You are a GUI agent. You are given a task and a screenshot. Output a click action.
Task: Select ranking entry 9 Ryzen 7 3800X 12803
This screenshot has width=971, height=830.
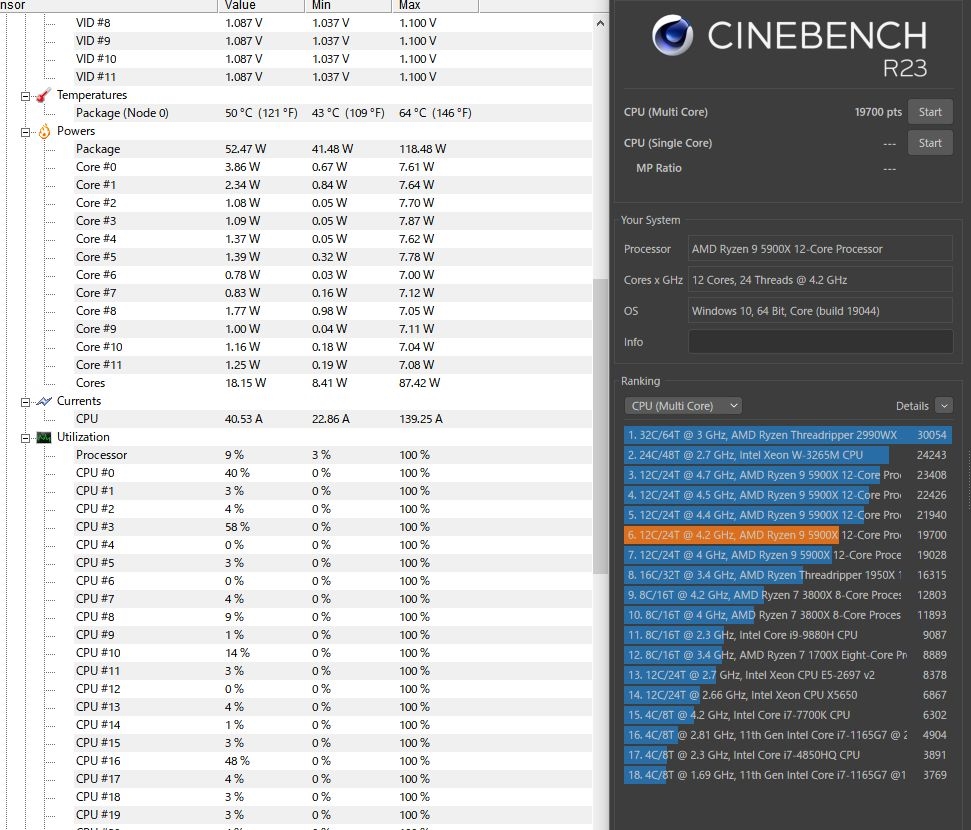[788, 595]
